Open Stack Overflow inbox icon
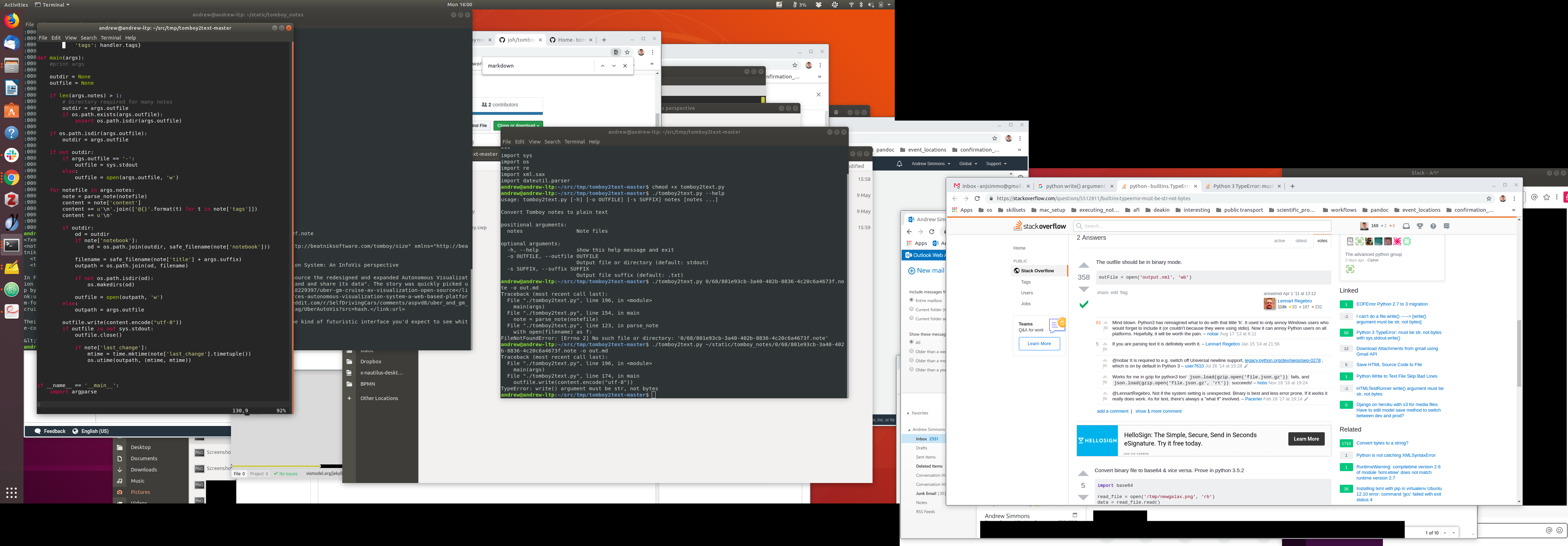The width and height of the screenshot is (1568, 546). [x=1406, y=226]
